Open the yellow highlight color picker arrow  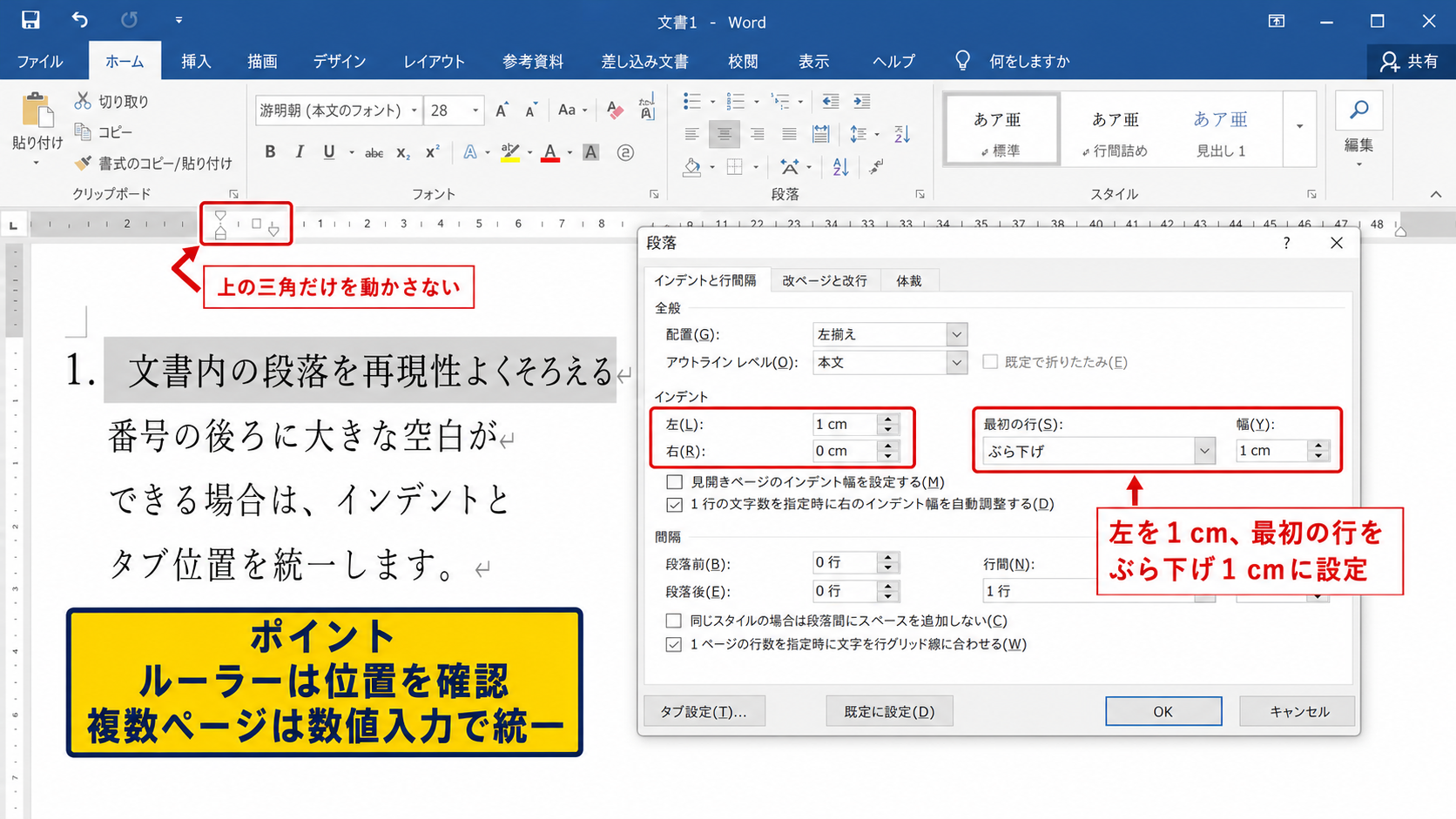(x=529, y=153)
